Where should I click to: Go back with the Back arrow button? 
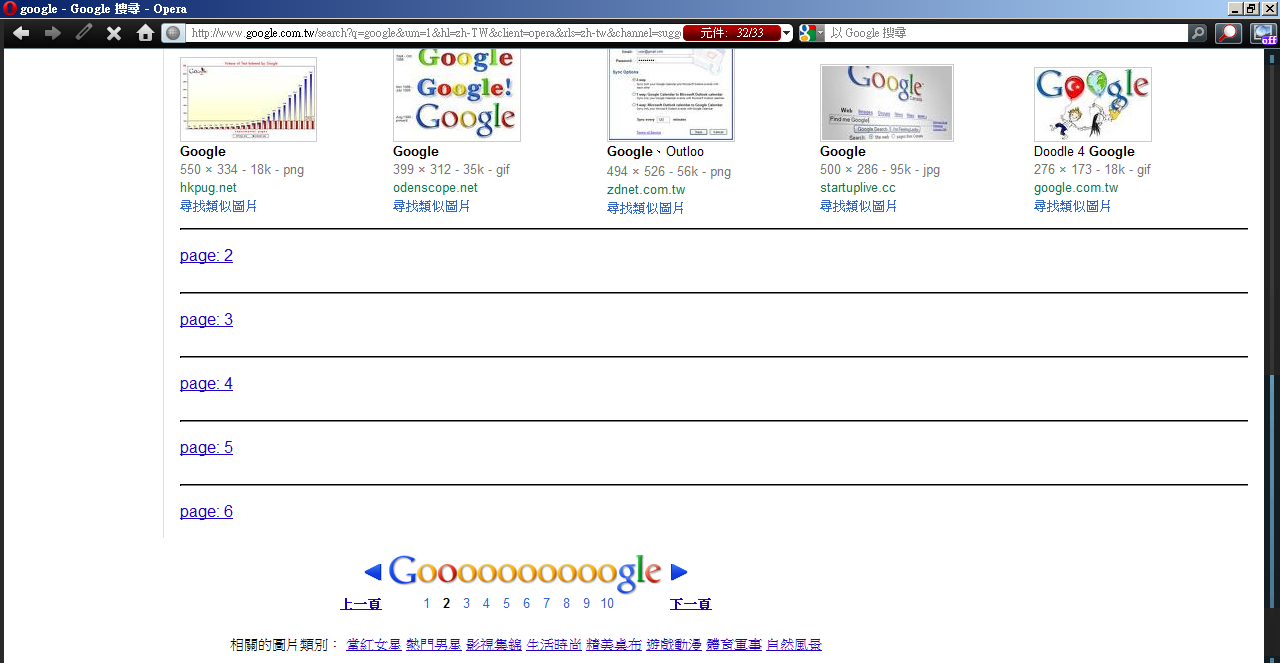(21, 33)
